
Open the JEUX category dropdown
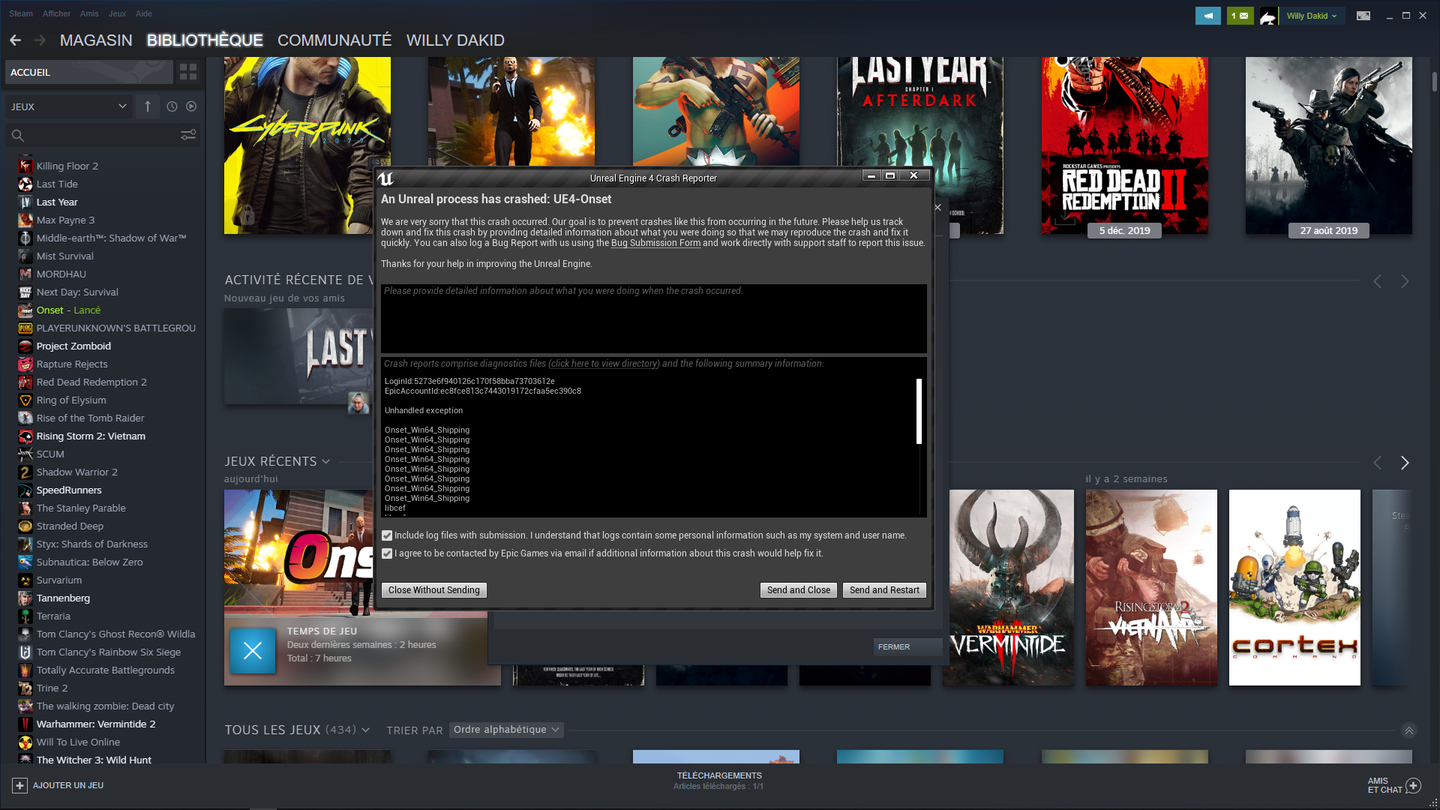coord(67,106)
